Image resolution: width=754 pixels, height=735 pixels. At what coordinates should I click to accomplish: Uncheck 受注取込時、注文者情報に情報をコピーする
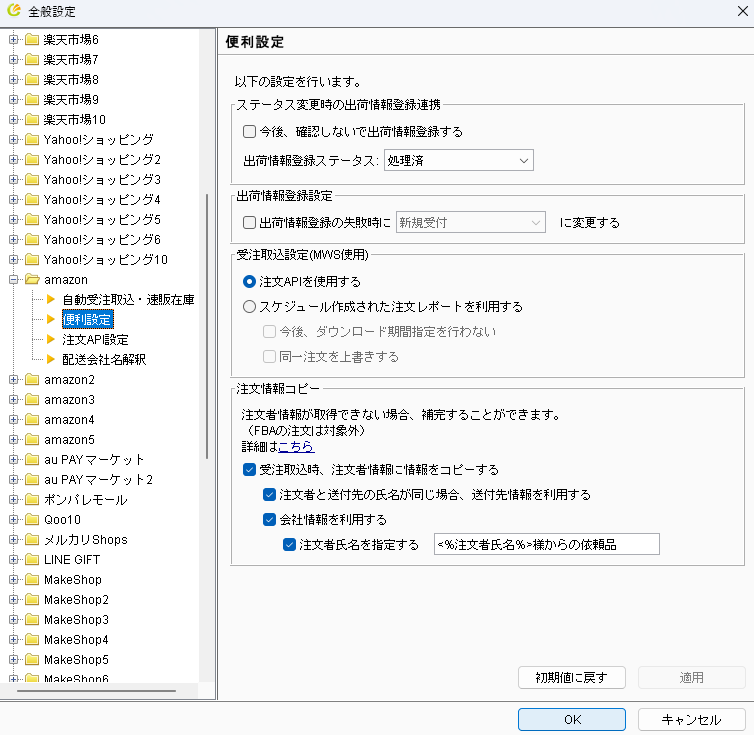click(249, 469)
